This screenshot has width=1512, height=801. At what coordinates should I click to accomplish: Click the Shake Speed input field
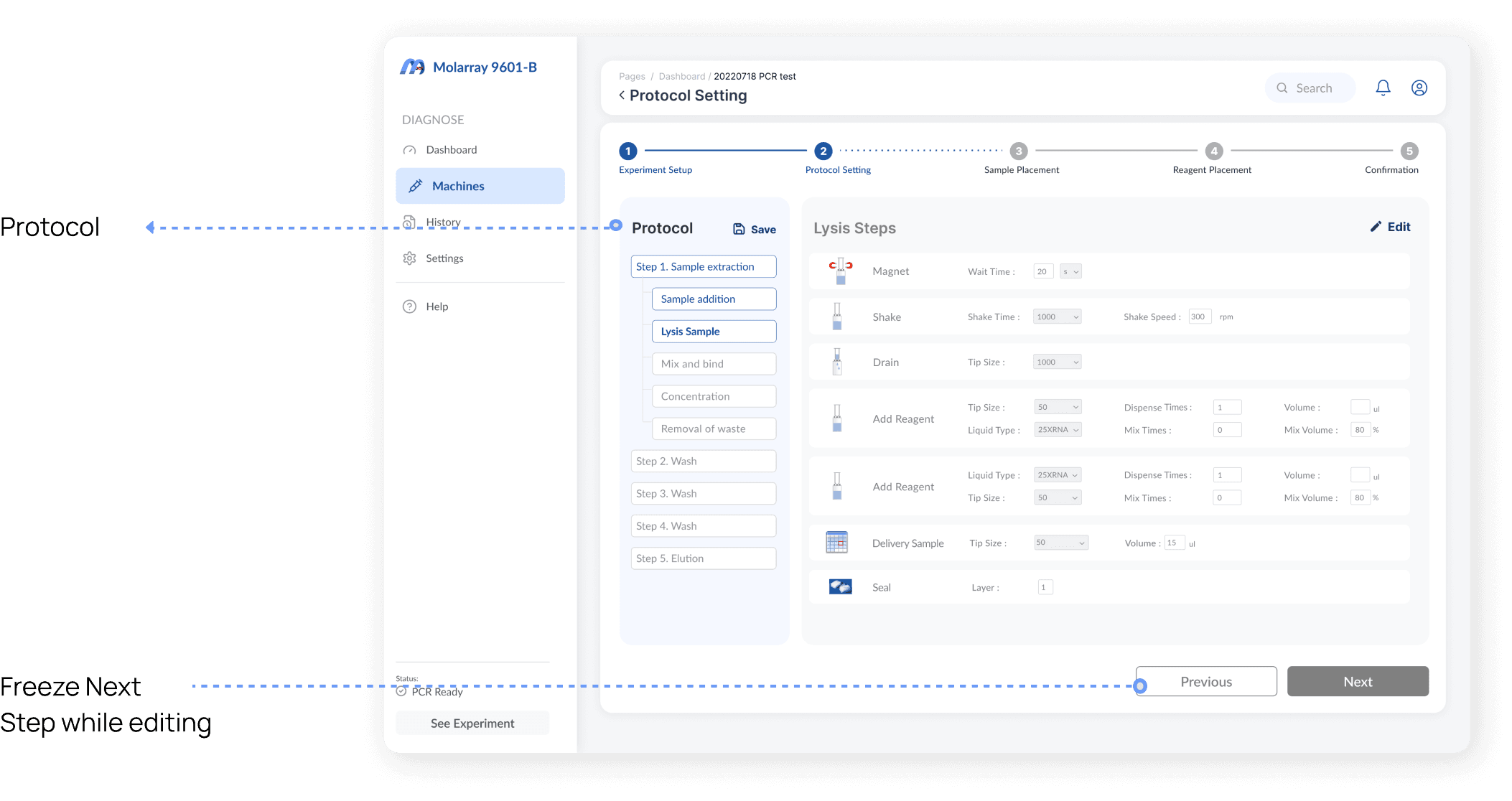[x=1200, y=317]
